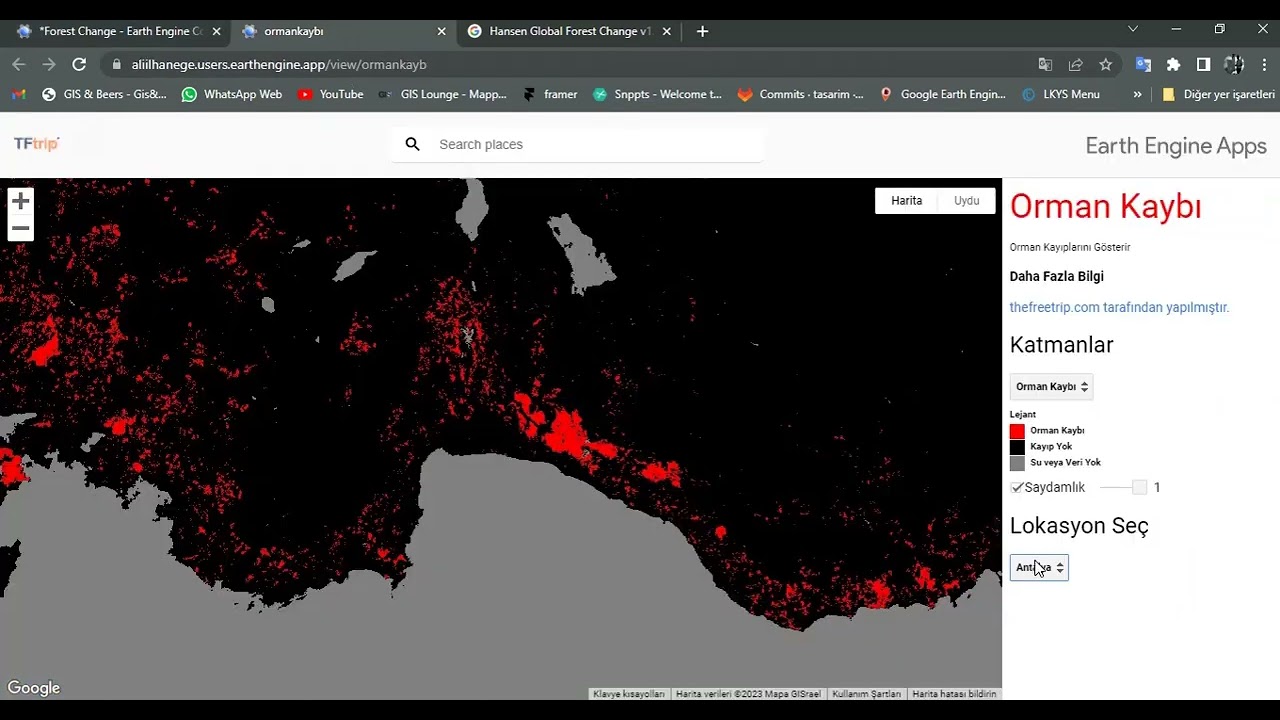This screenshot has height=720, width=1280.
Task: Open the YouTube bookmark
Action: click(x=330, y=94)
